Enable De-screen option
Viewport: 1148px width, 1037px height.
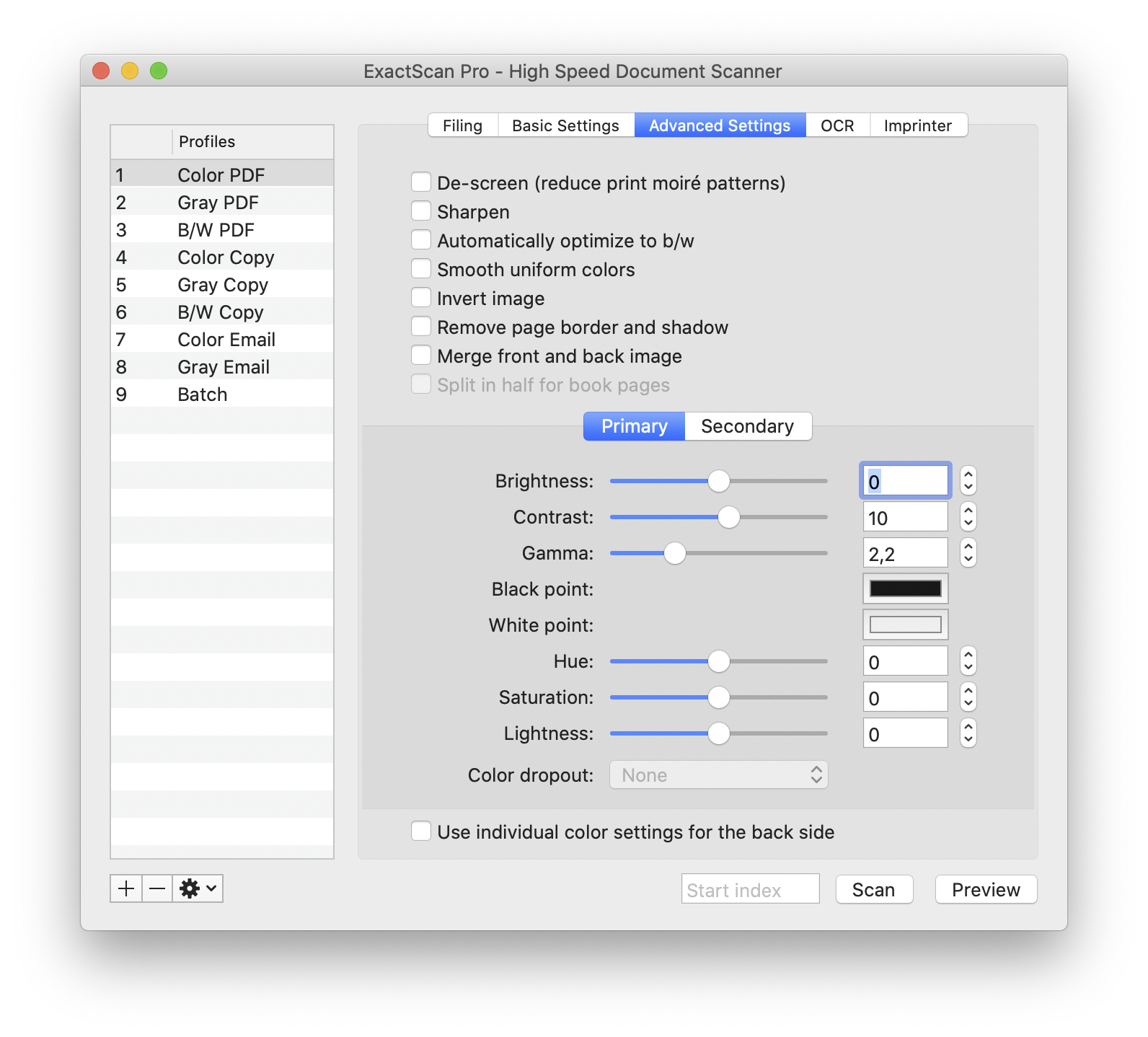point(421,182)
